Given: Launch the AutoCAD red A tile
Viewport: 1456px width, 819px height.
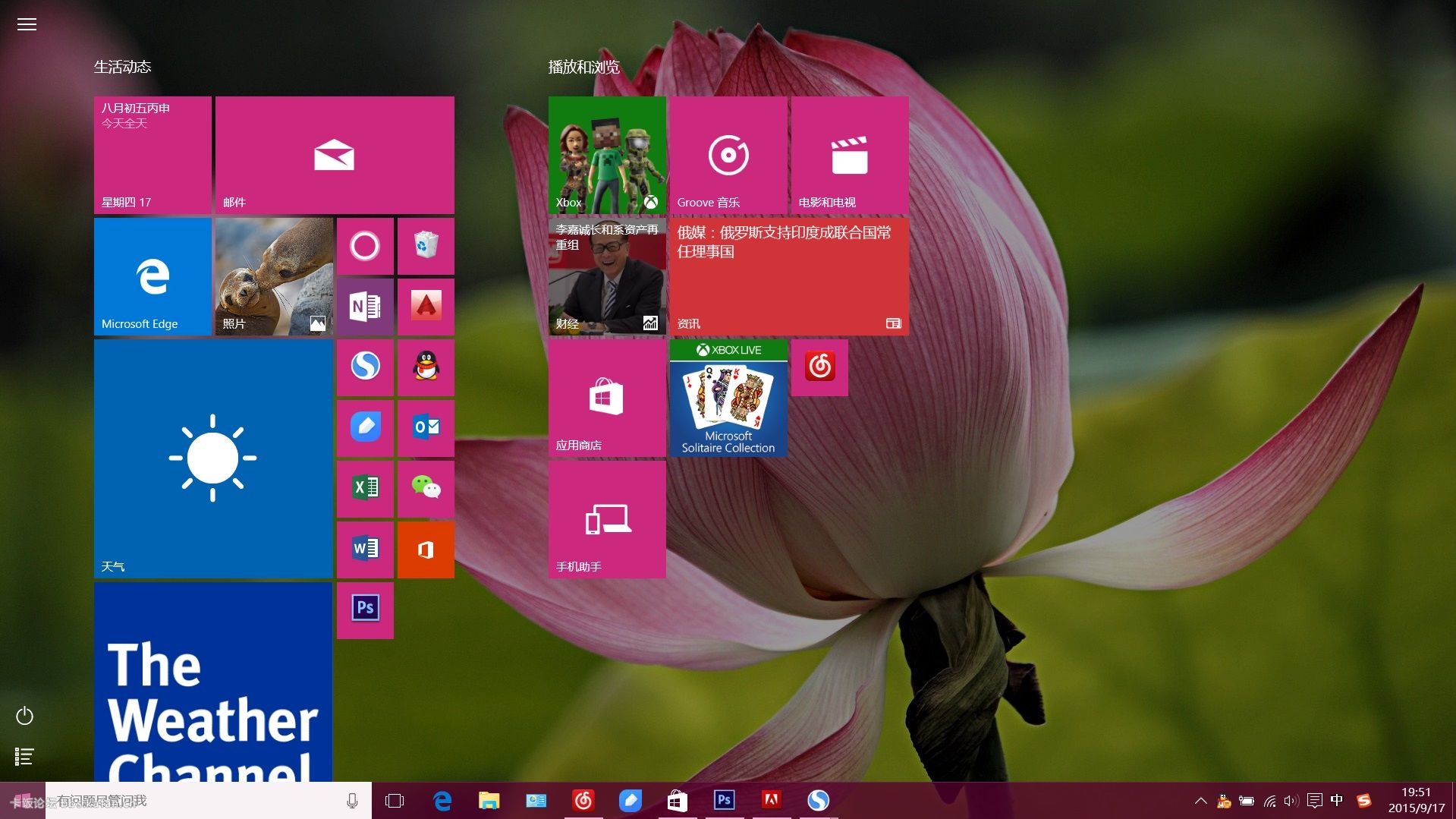Looking at the screenshot, I should (426, 307).
